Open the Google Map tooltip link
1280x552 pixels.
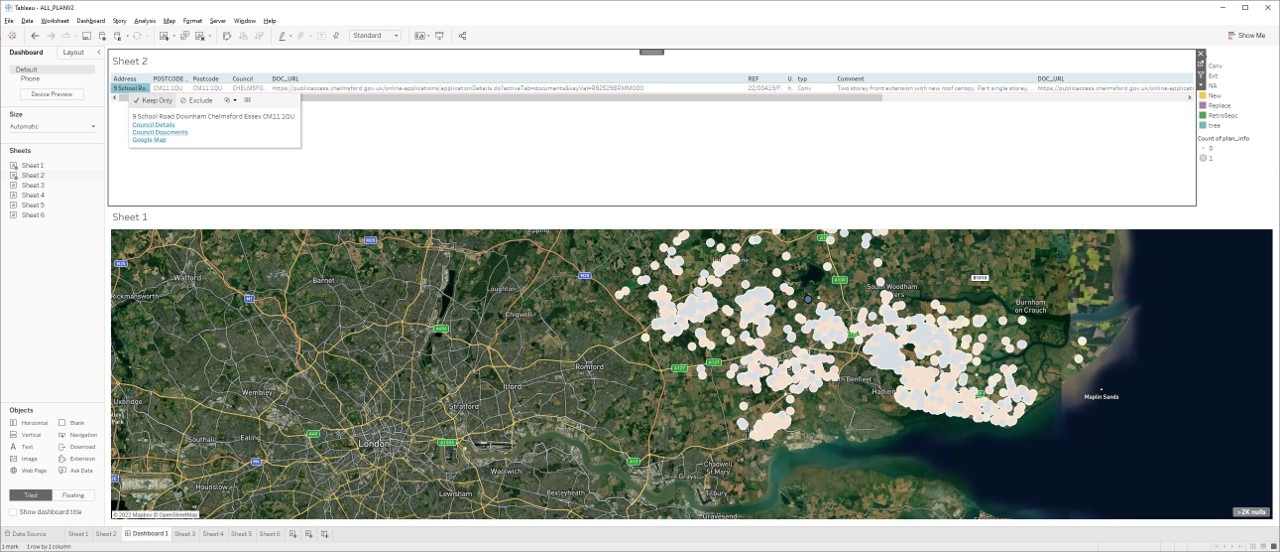click(149, 140)
